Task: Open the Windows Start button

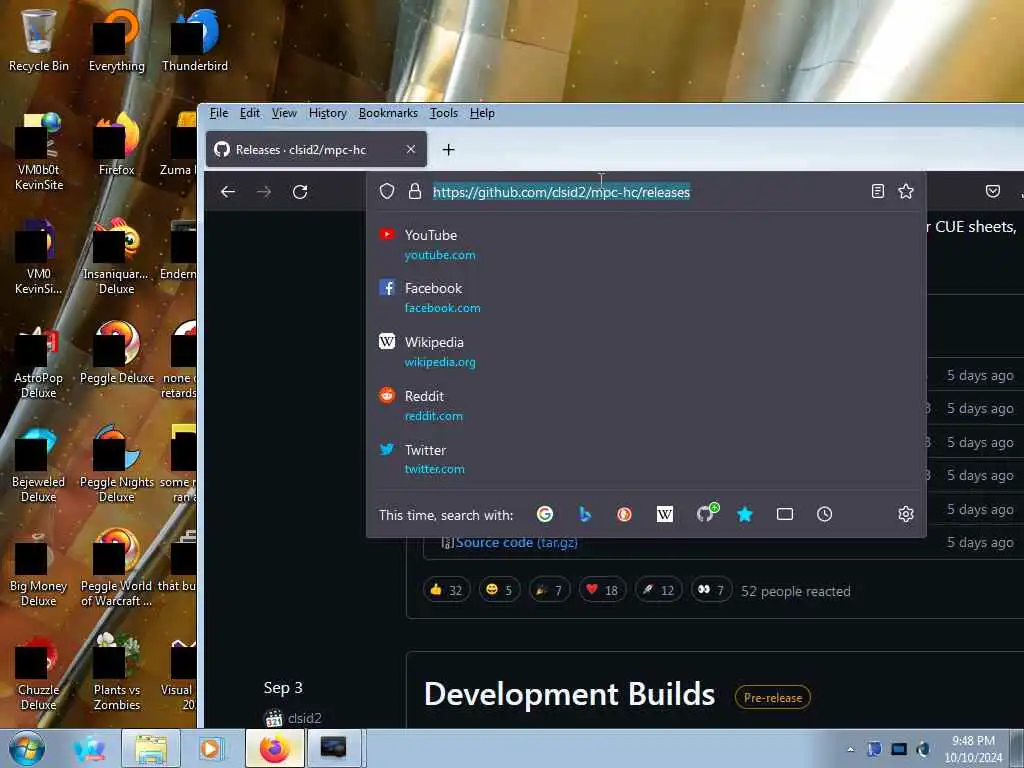Action: (27, 748)
